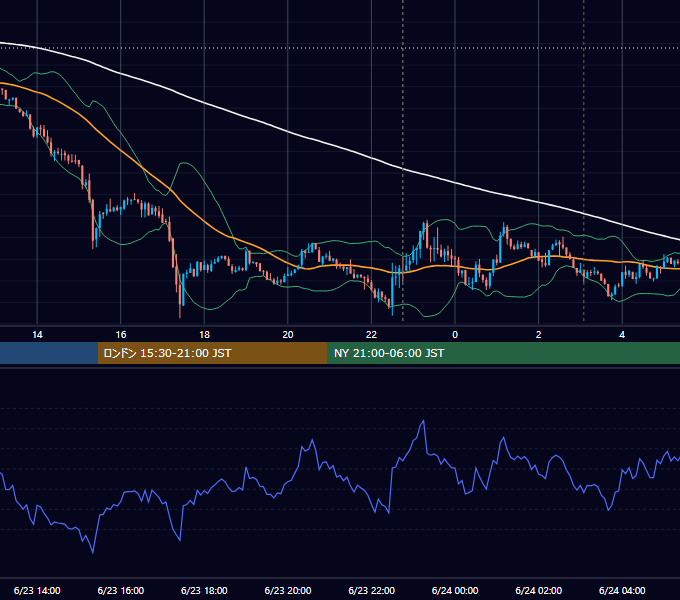Click the 6/23 20:00 date label

coord(288,590)
